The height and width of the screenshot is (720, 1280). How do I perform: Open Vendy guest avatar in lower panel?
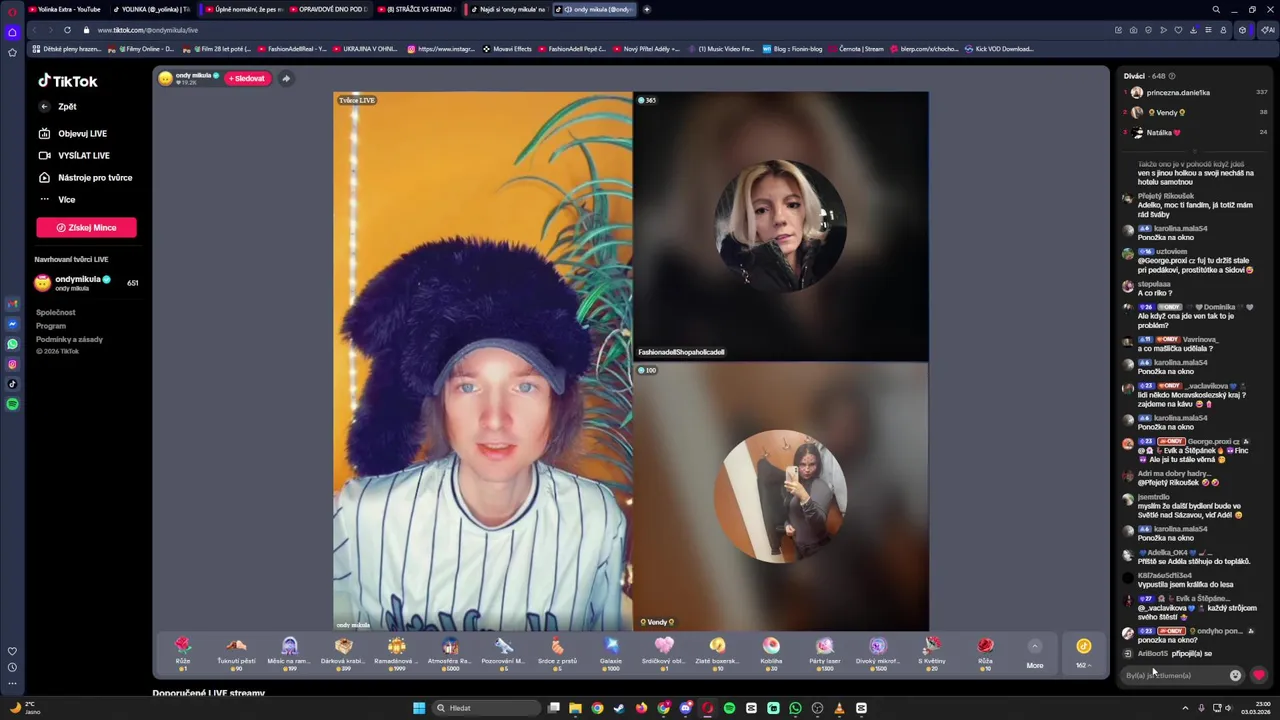(x=783, y=496)
